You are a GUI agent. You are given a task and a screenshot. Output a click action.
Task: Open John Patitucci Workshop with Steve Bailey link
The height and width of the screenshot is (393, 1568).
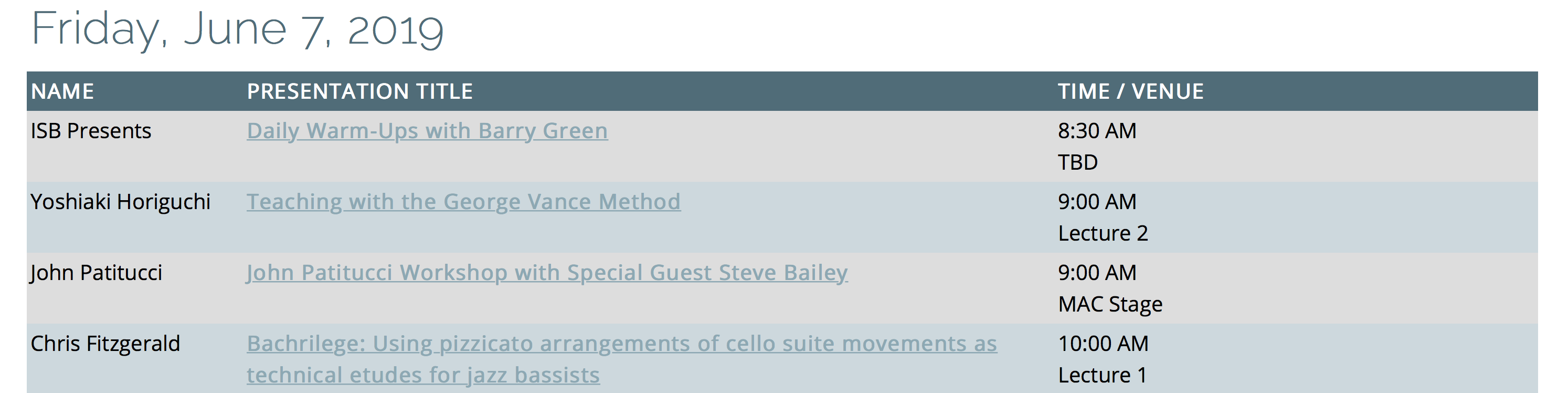tap(547, 272)
